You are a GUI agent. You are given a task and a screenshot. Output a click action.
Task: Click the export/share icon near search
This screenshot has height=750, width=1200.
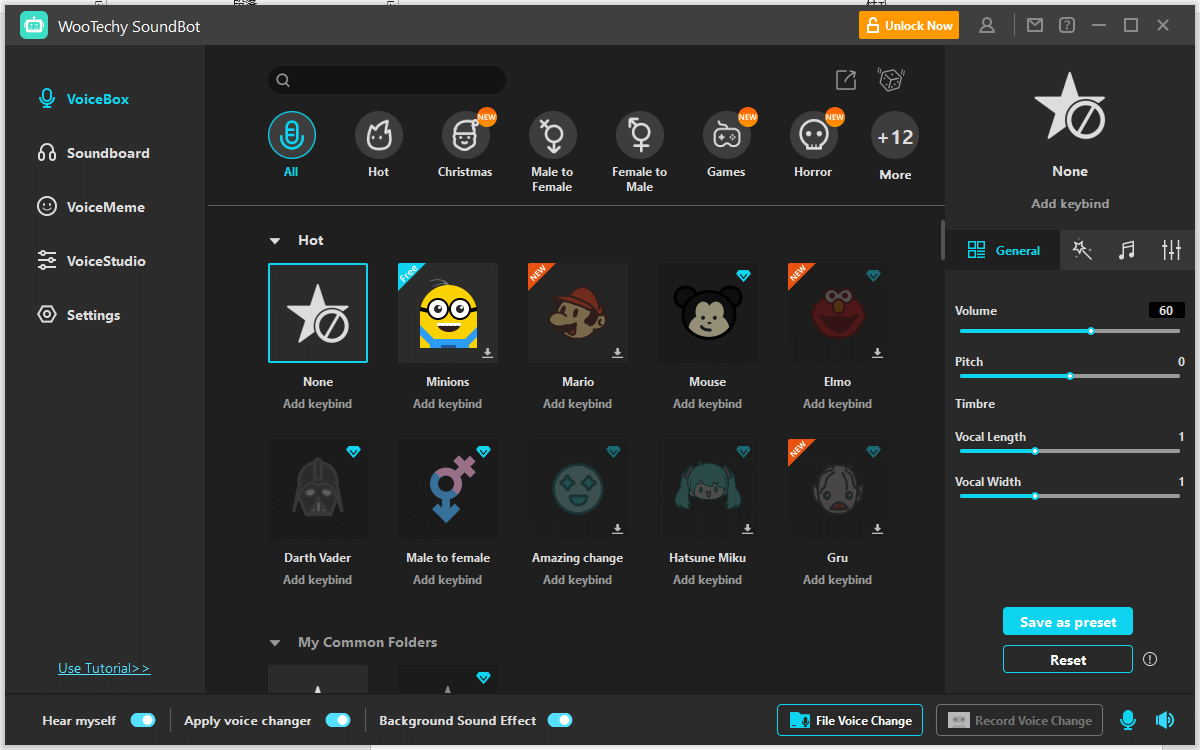pyautogui.click(x=846, y=80)
